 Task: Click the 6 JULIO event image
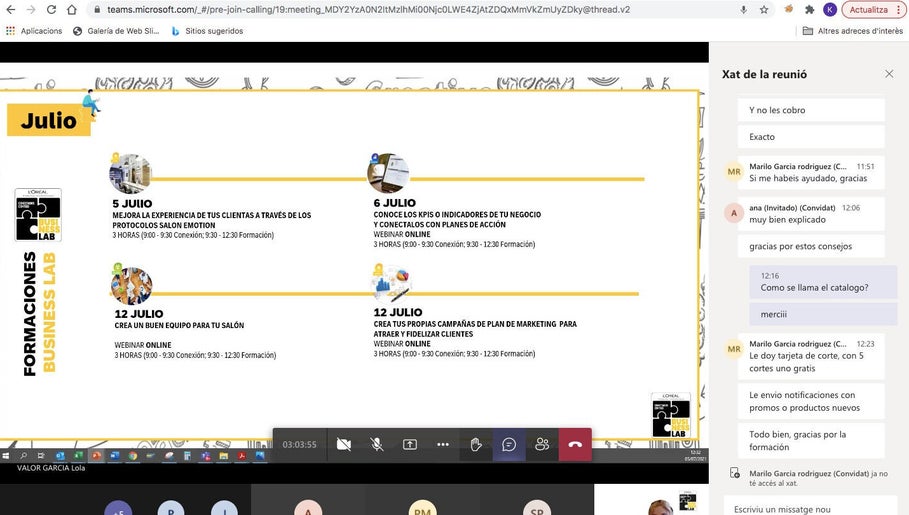[388, 173]
